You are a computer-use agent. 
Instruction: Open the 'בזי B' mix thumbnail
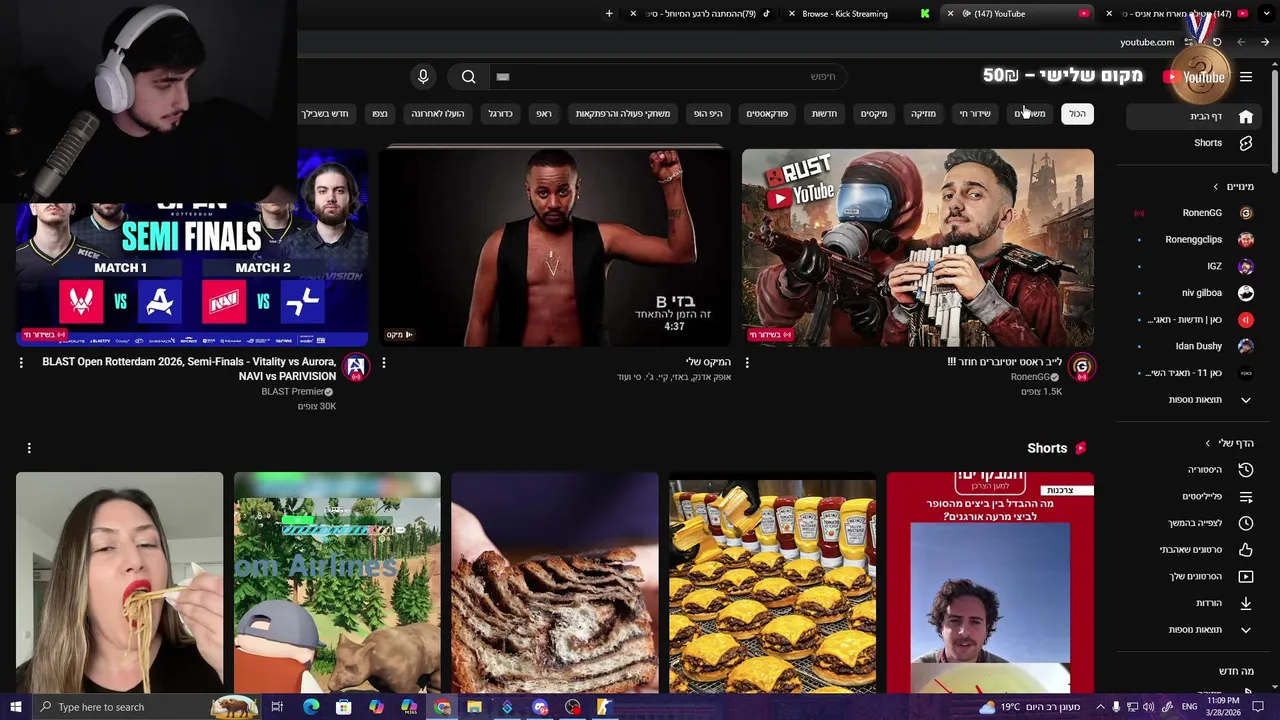pyautogui.click(x=555, y=247)
